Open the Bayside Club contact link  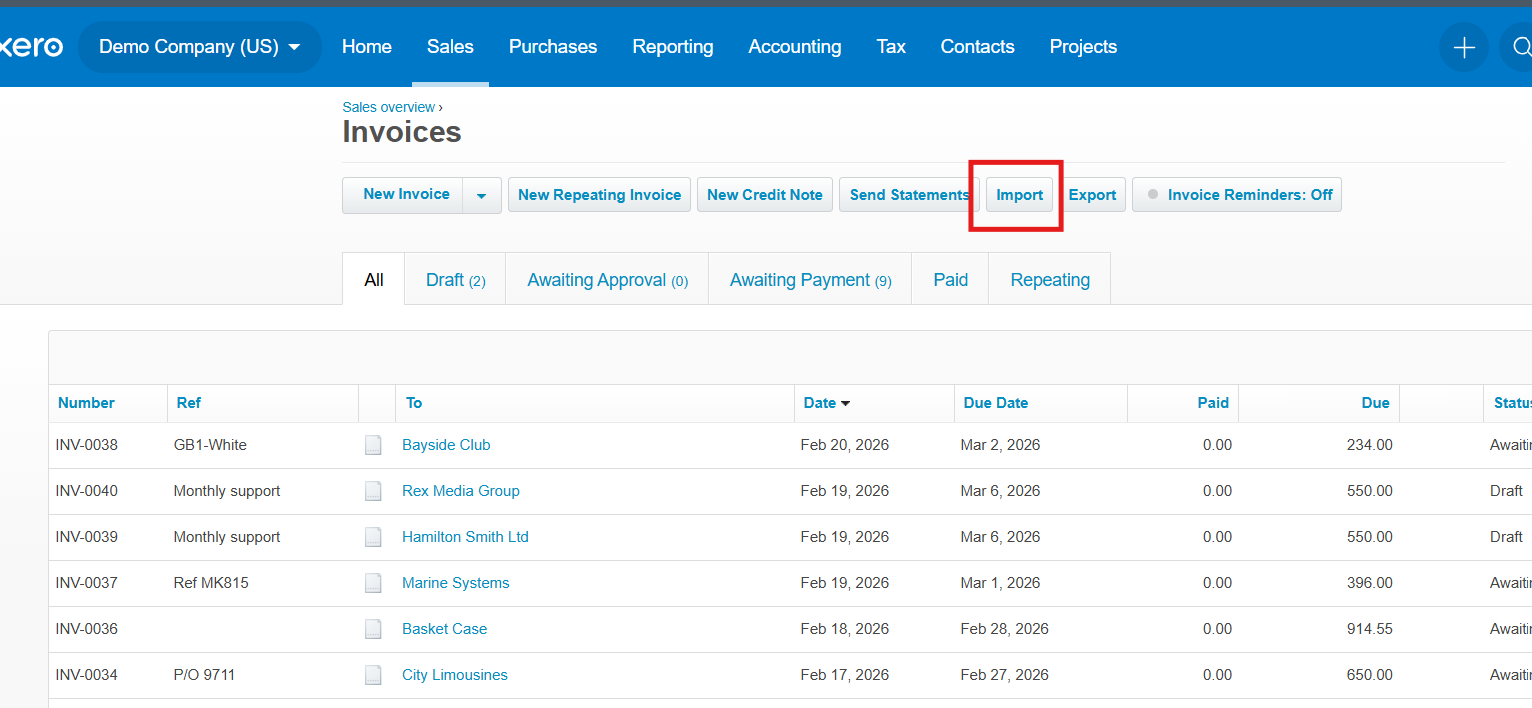(x=446, y=445)
